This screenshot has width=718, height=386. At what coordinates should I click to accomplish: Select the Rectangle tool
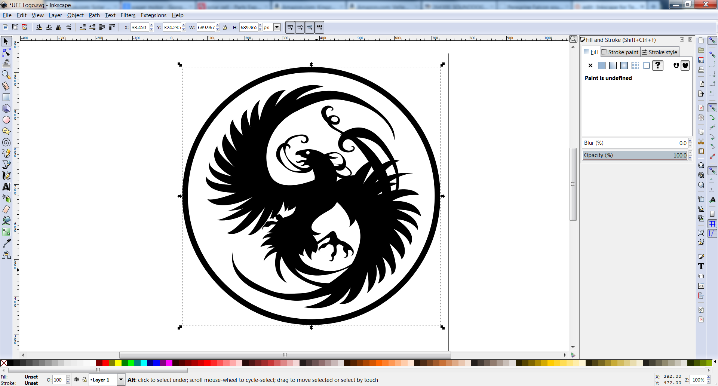(x=6, y=97)
